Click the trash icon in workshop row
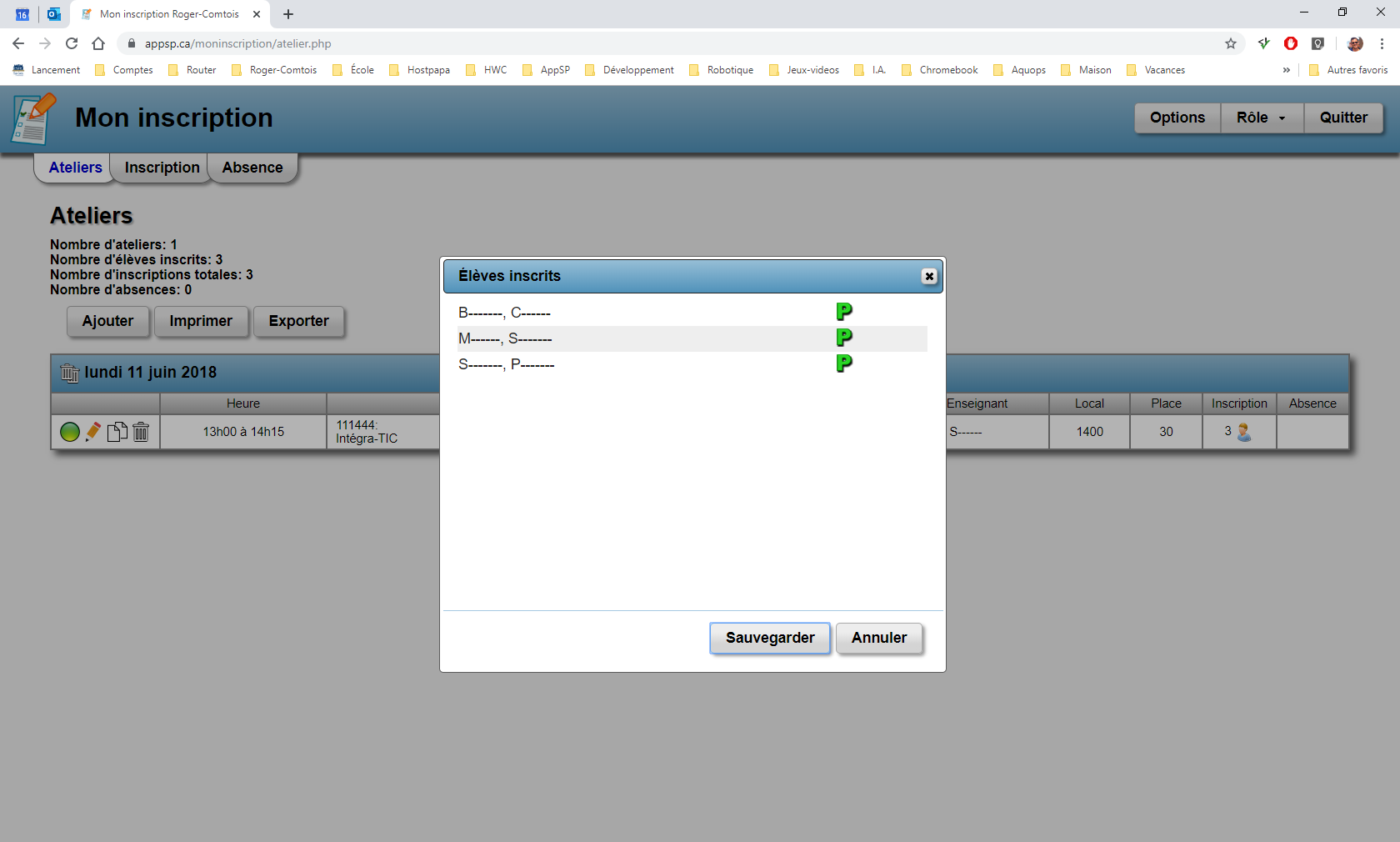Screen dimensions: 1400x842 point(141,432)
